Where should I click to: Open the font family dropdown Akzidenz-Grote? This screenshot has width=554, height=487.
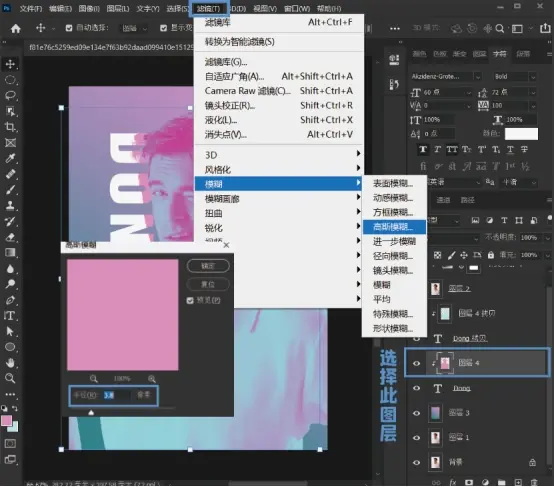[x=446, y=76]
